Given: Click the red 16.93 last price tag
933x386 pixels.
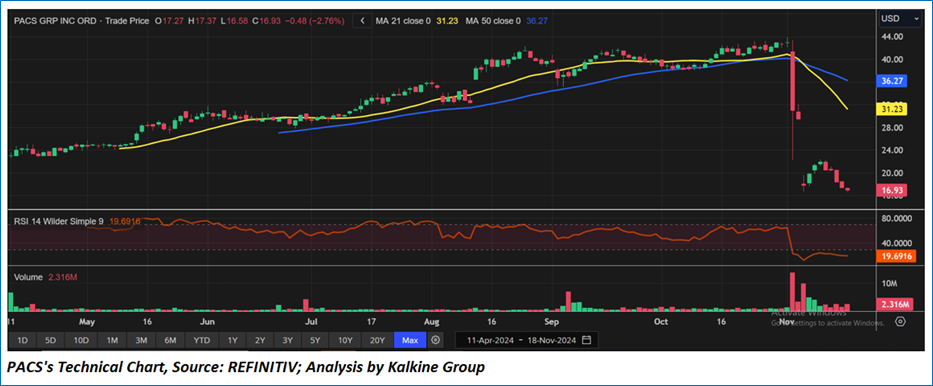Looking at the screenshot, I should click(x=892, y=190).
